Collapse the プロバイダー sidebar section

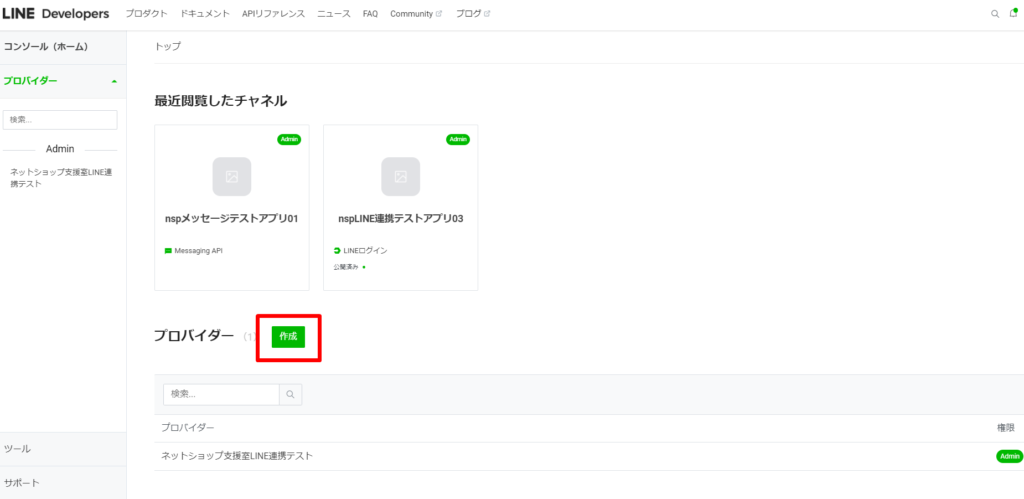(x=114, y=81)
